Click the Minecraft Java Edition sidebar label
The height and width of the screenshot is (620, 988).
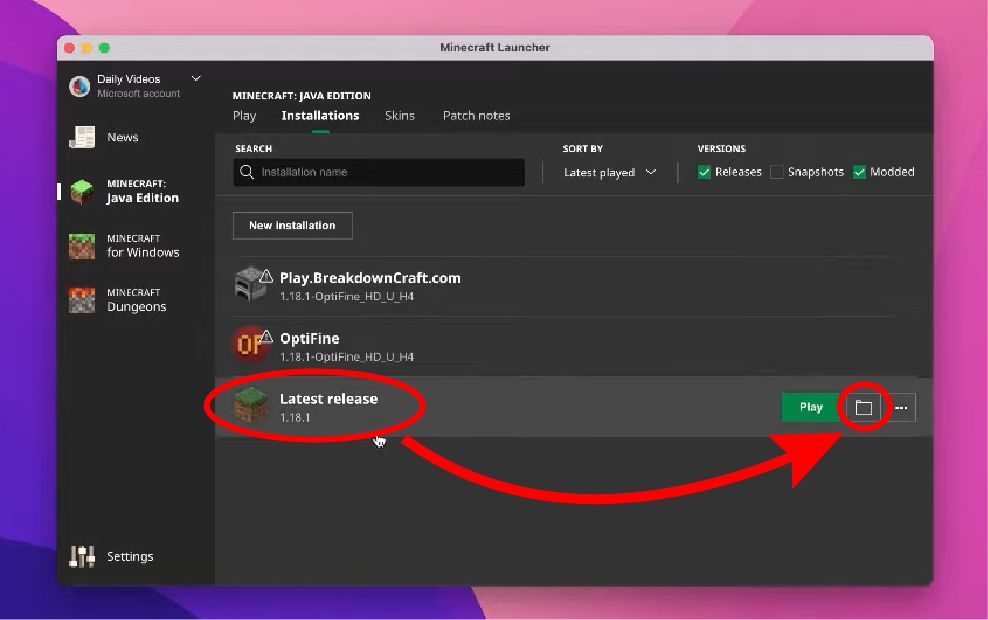click(142, 192)
